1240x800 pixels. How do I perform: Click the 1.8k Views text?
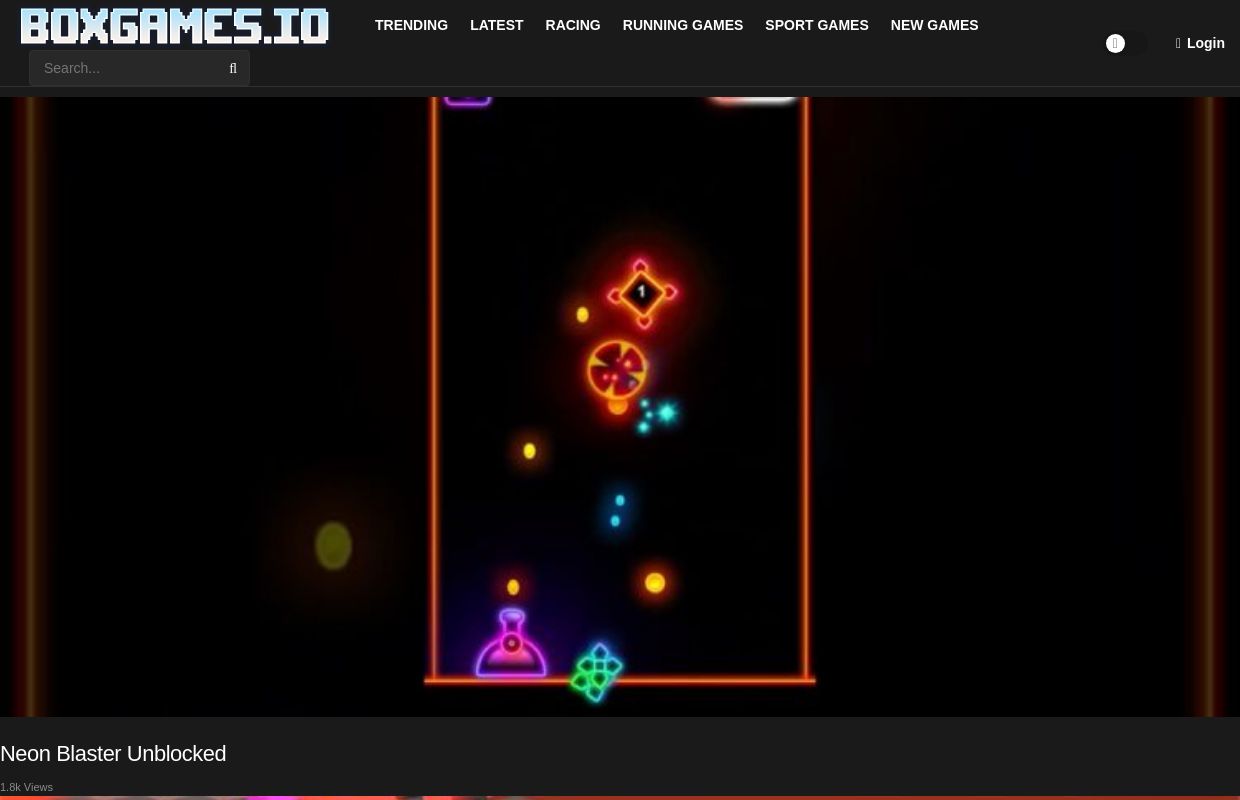tap(26, 787)
